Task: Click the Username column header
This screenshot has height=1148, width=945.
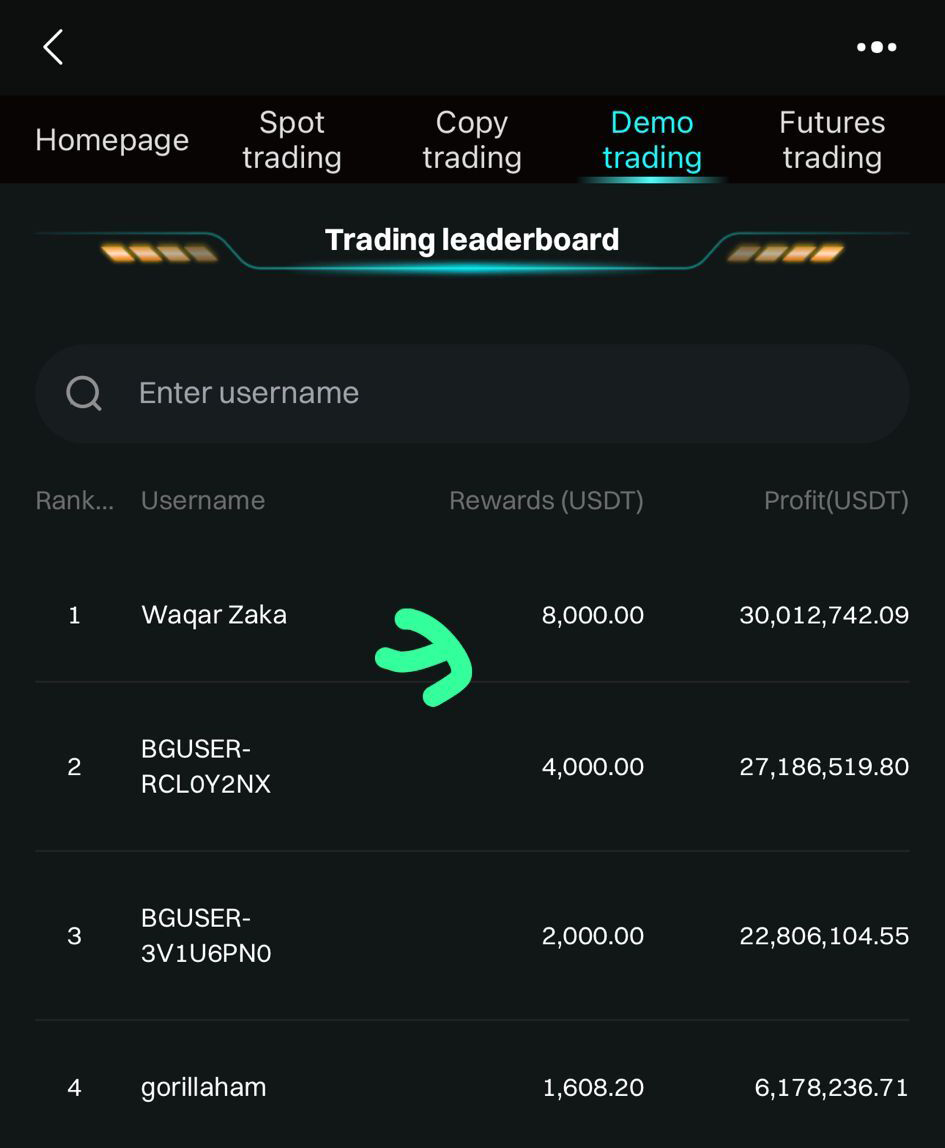Action: [x=203, y=501]
